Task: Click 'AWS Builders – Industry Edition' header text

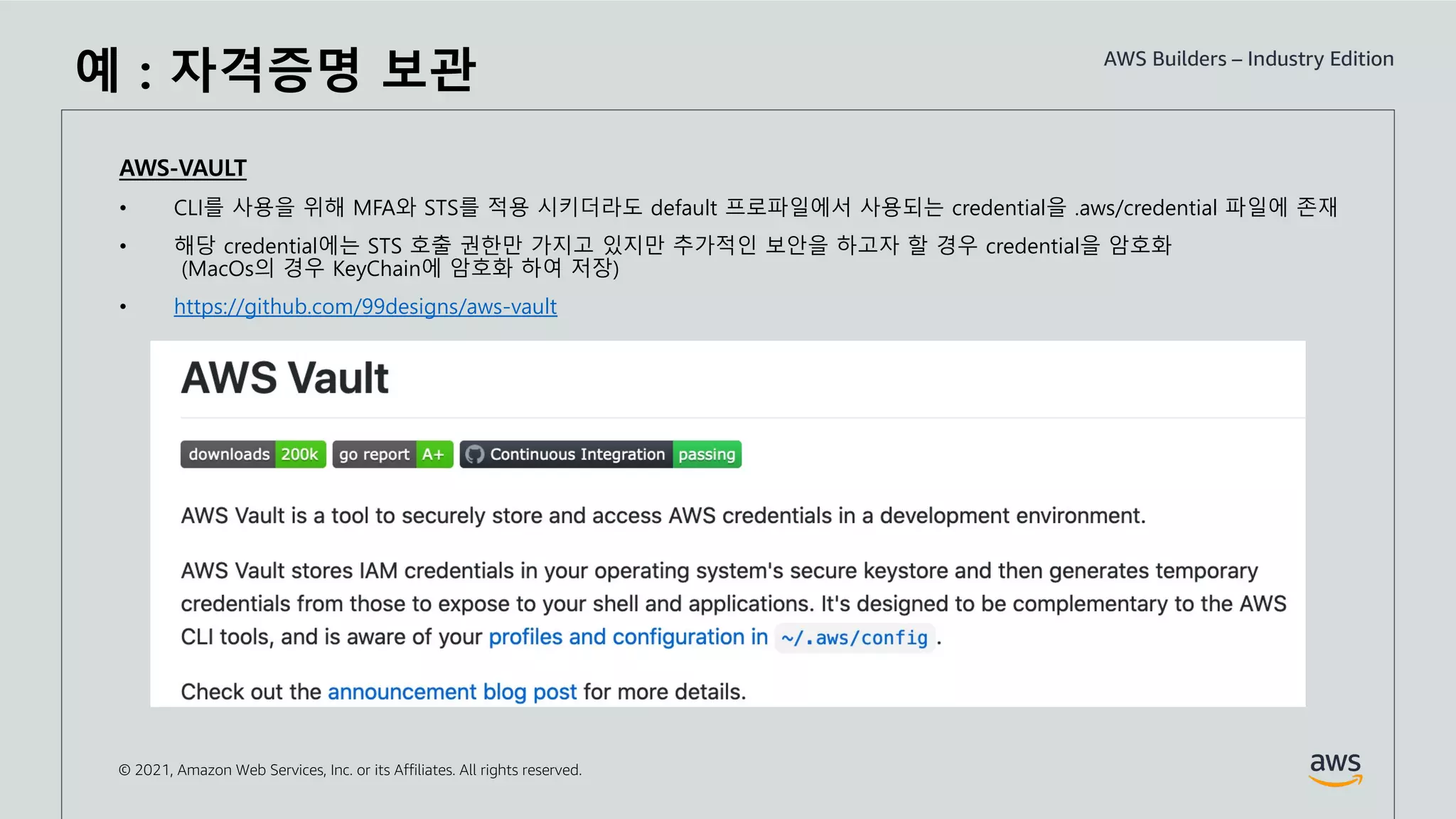Action: click(x=1248, y=58)
